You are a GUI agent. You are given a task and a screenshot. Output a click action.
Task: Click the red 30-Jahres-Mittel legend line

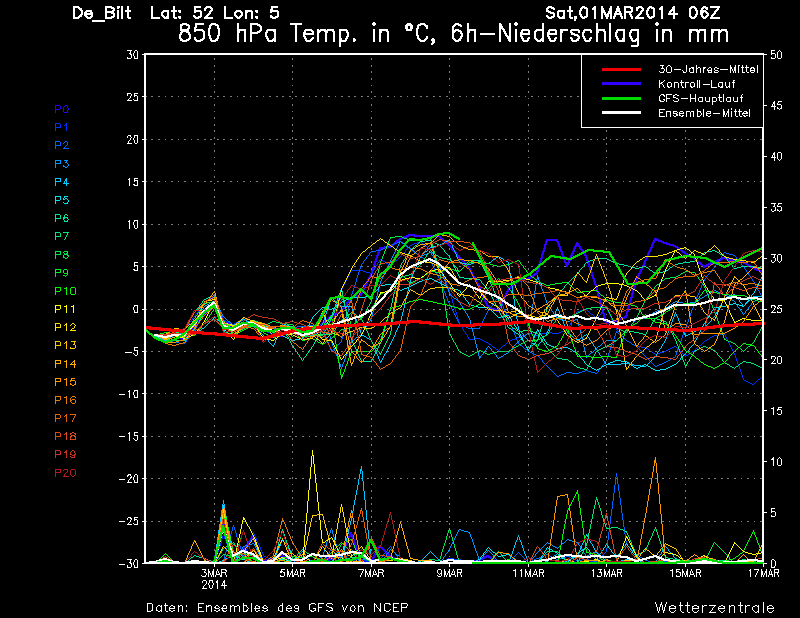[620, 69]
